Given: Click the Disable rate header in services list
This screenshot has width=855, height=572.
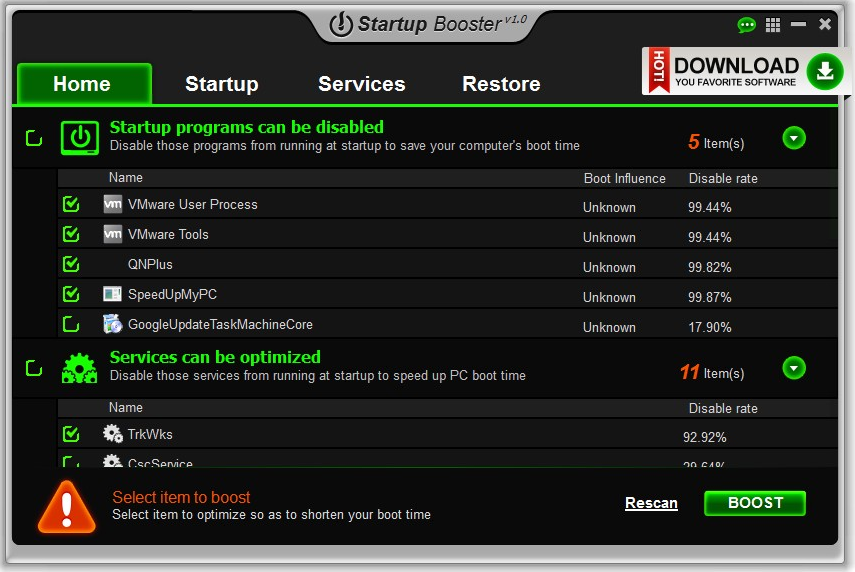Looking at the screenshot, I should point(723,408).
